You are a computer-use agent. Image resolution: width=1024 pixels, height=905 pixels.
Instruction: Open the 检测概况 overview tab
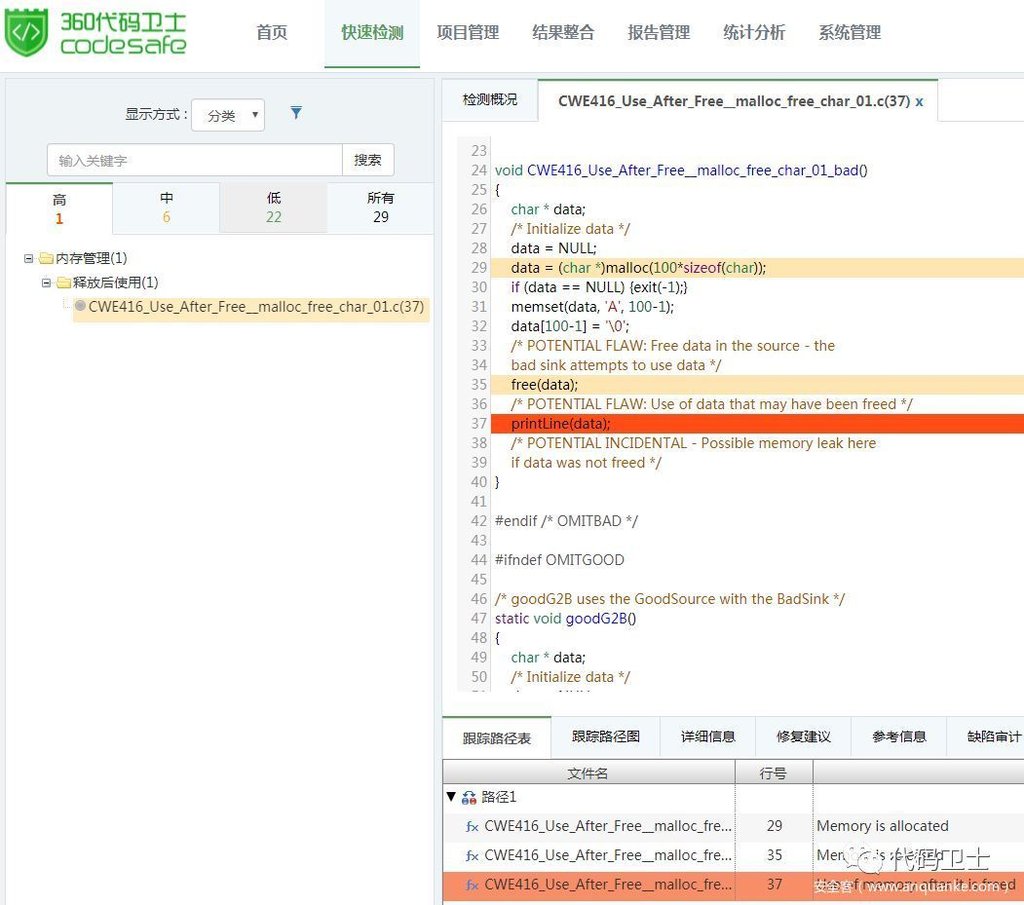pos(490,100)
